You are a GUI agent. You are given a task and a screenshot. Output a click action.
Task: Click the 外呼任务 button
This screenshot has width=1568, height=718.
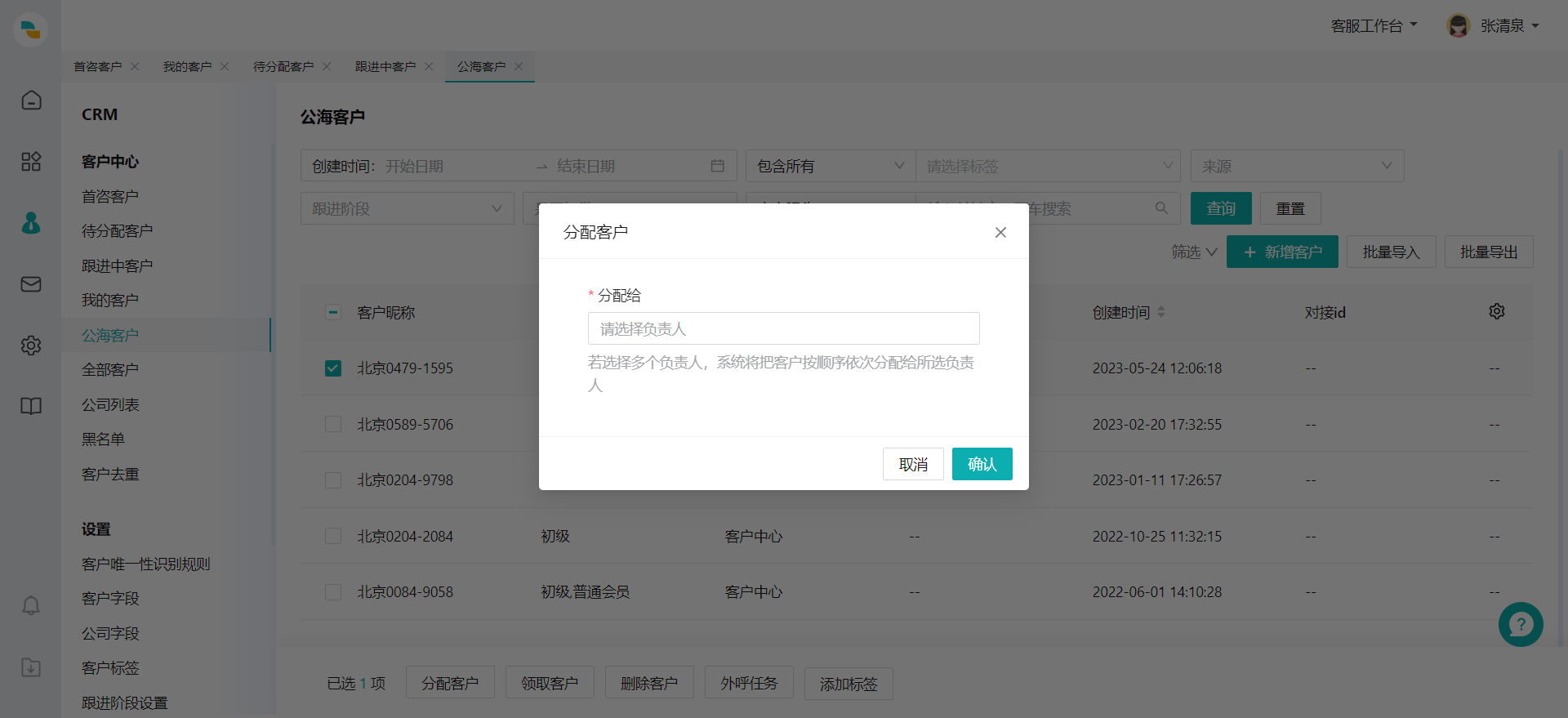pos(749,683)
